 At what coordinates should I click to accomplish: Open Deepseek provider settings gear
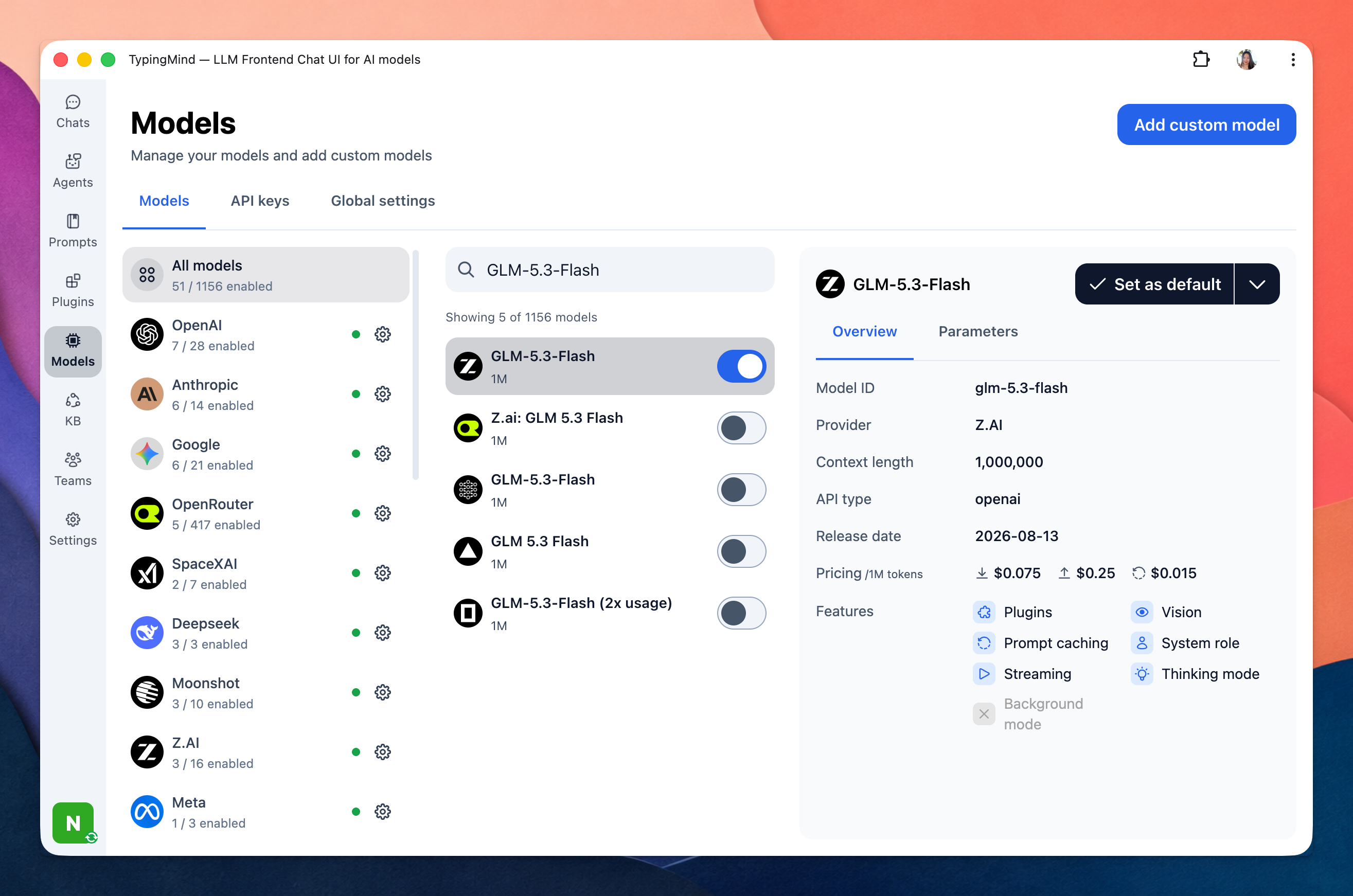point(382,633)
